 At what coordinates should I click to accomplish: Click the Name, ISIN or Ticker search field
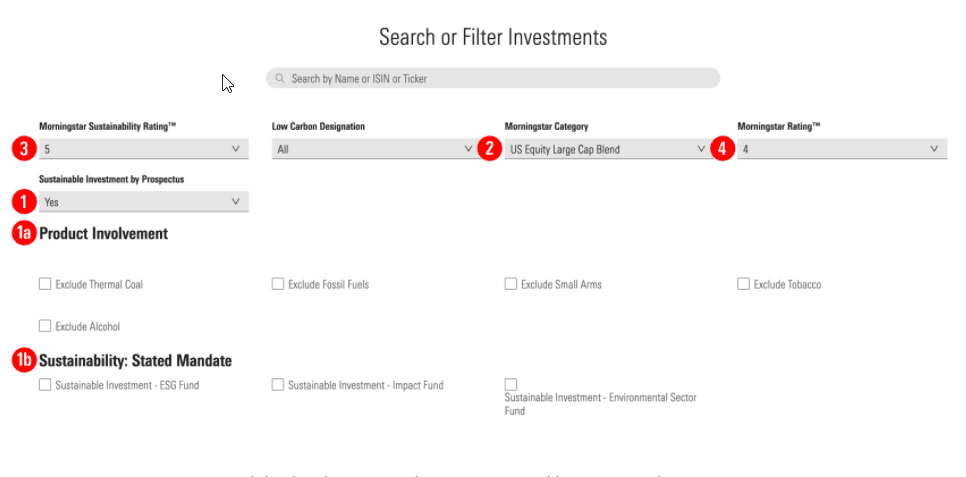[500, 78]
